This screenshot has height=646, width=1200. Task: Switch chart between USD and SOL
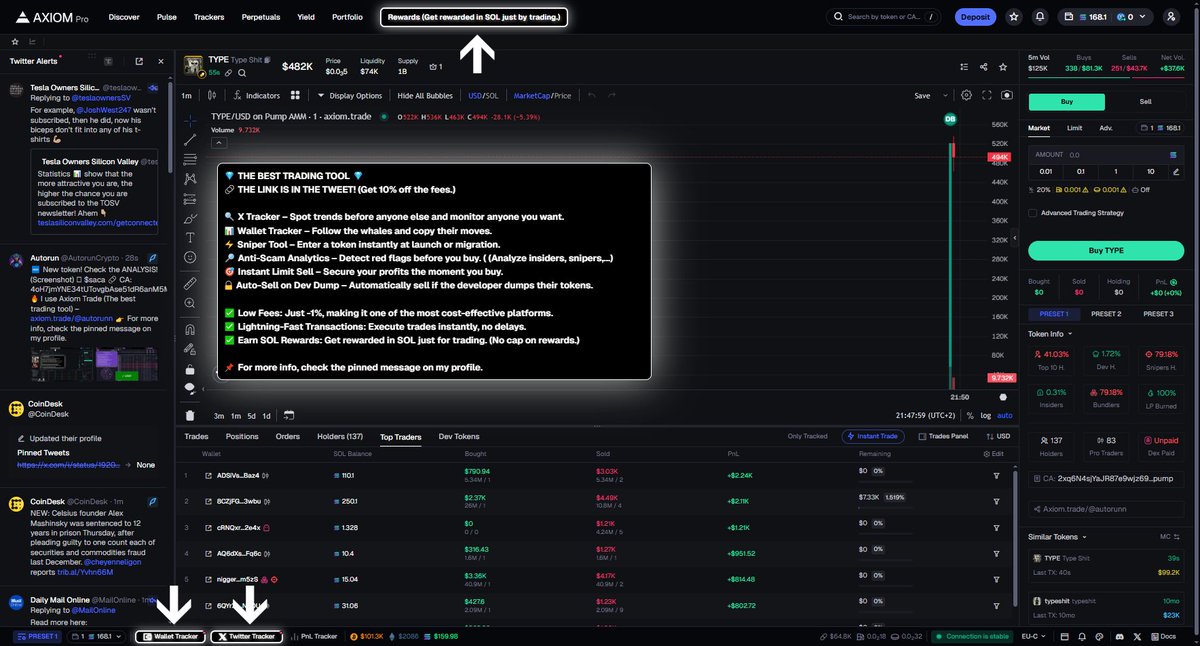pyautogui.click(x=483, y=95)
